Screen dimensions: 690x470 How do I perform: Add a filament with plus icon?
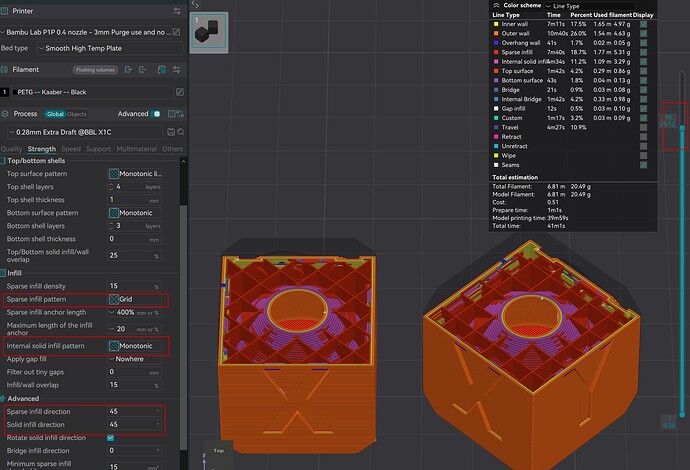coord(128,70)
